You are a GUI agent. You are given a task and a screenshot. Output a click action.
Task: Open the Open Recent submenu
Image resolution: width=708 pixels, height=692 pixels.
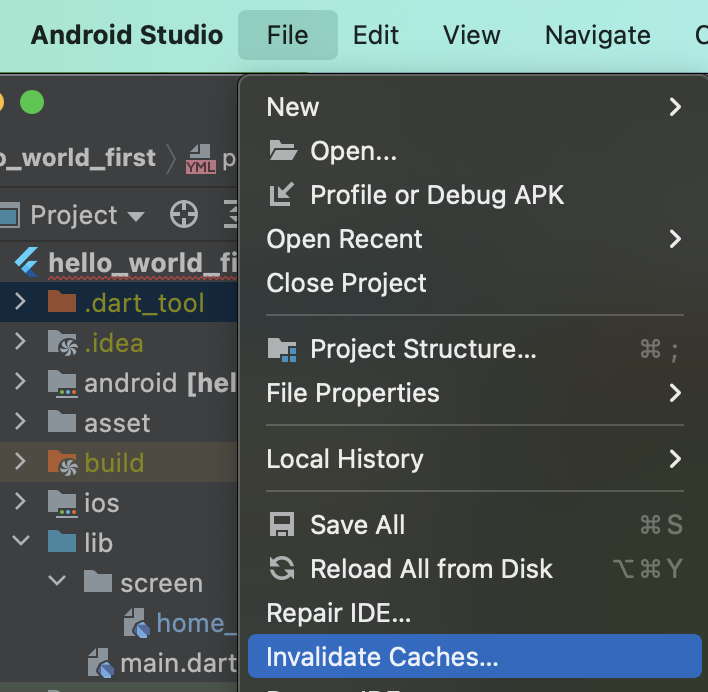pyautogui.click(x=475, y=239)
